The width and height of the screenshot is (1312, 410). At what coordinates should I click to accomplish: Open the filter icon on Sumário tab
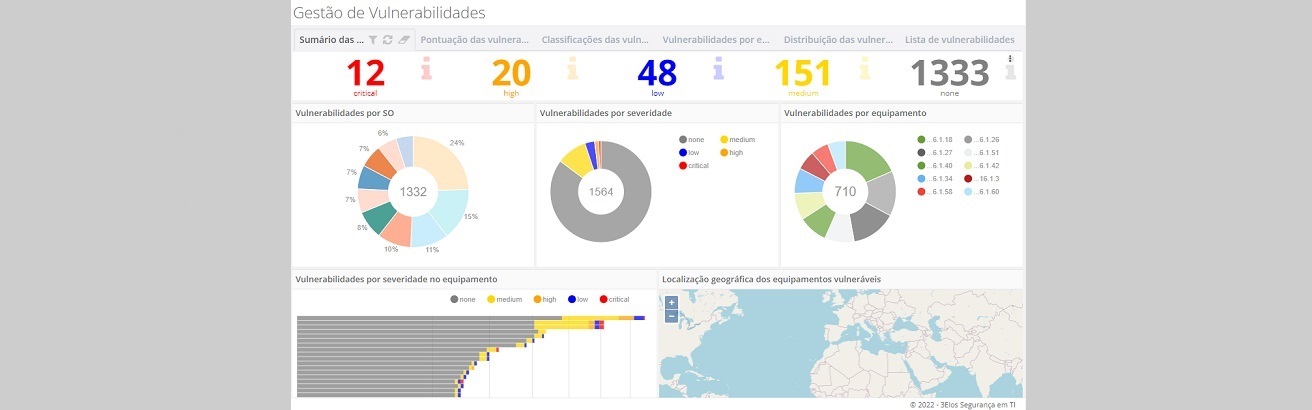click(x=373, y=40)
